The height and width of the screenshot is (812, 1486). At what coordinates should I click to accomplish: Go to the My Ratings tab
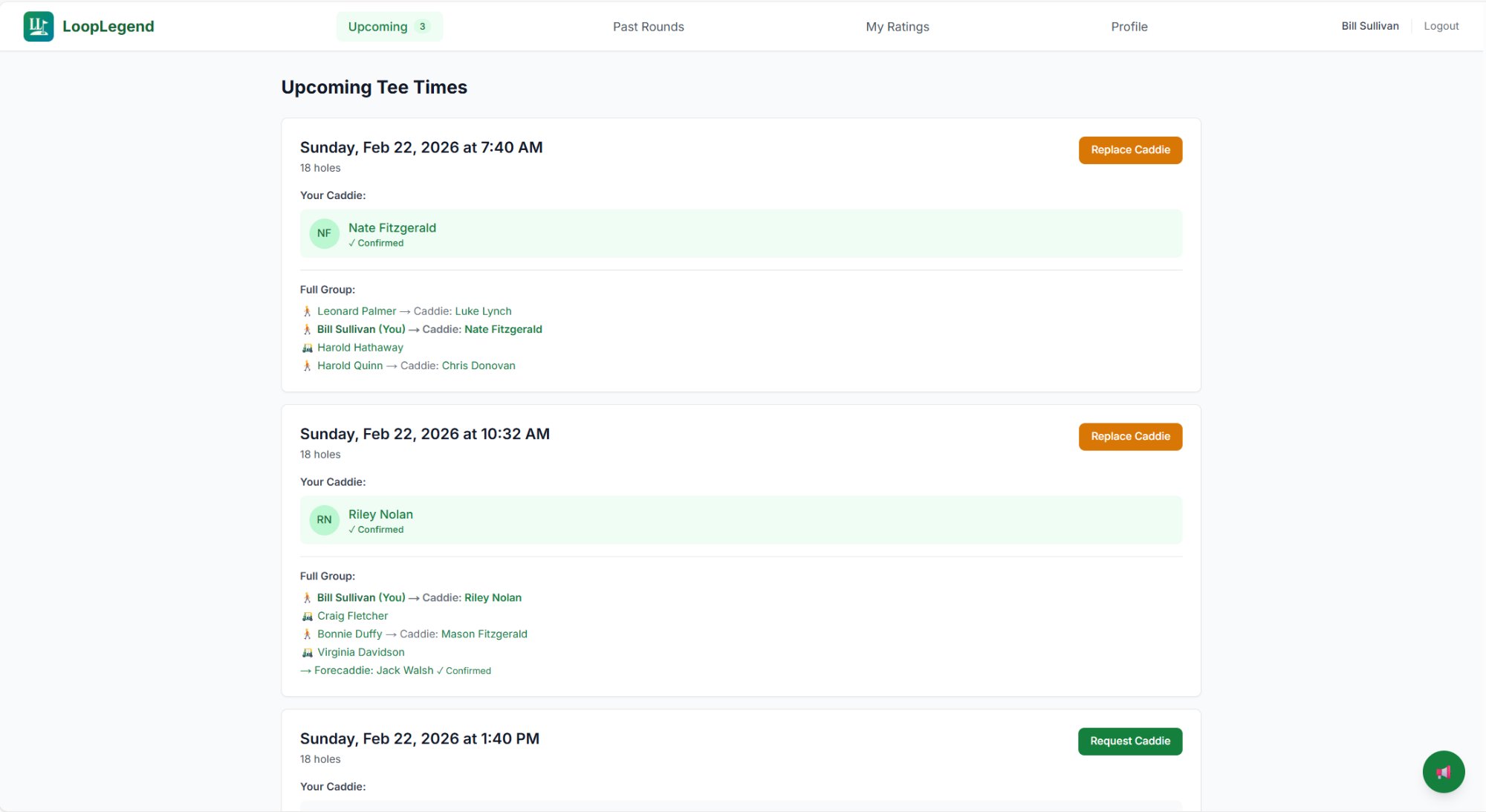[897, 27]
